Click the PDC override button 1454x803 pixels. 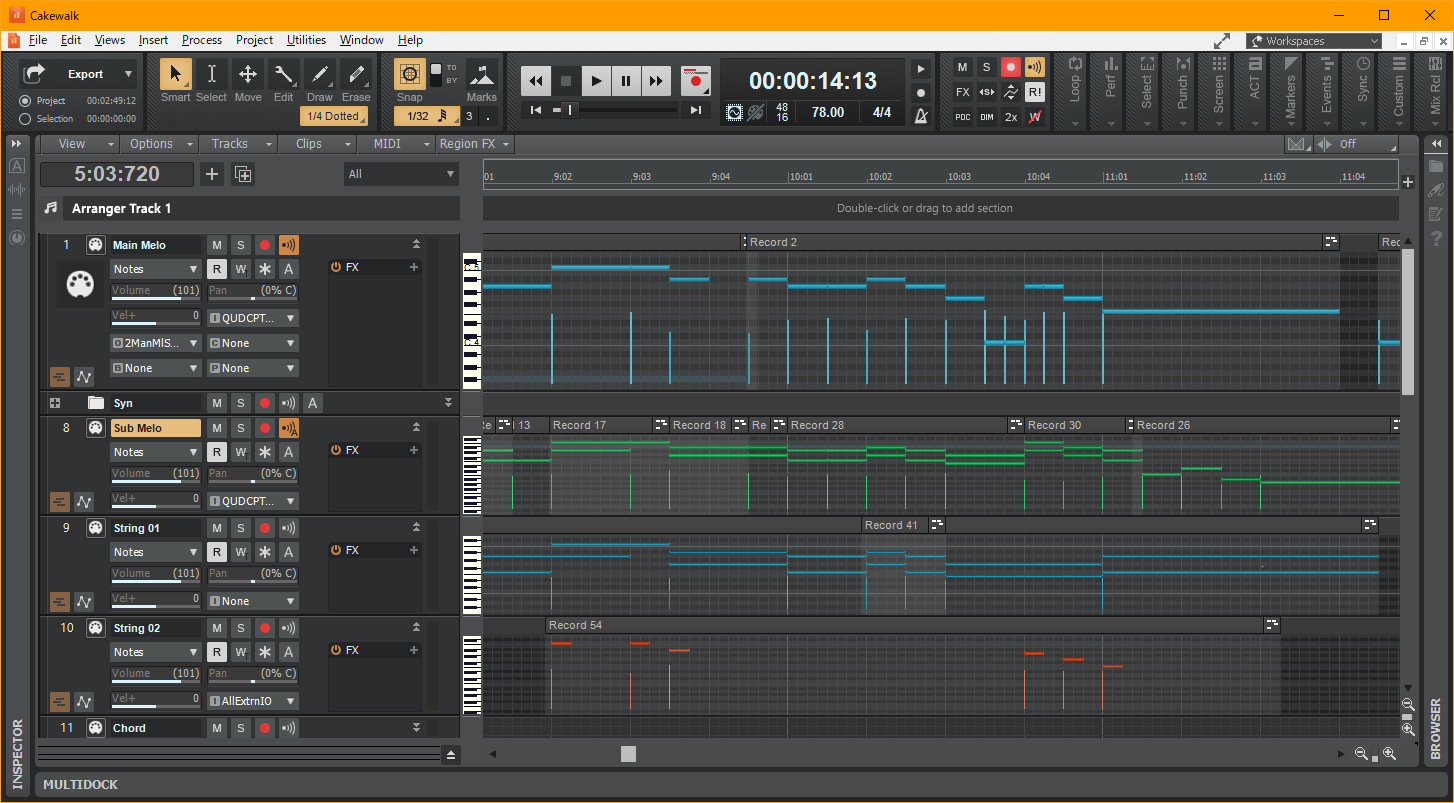pyautogui.click(x=962, y=117)
